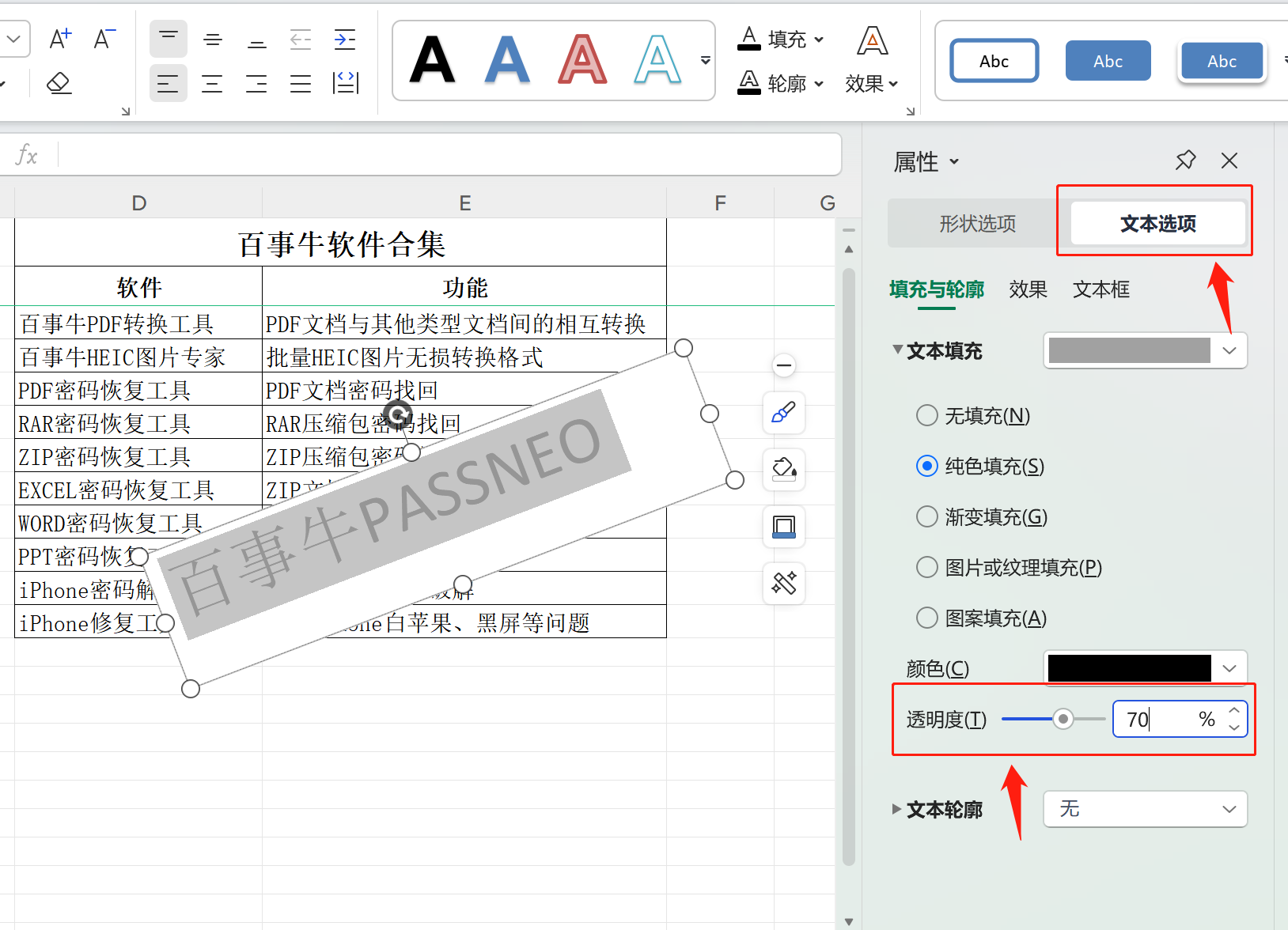The width and height of the screenshot is (1288, 930).
Task: Open 填充与轮廓 sub-tab
Action: pos(937,289)
